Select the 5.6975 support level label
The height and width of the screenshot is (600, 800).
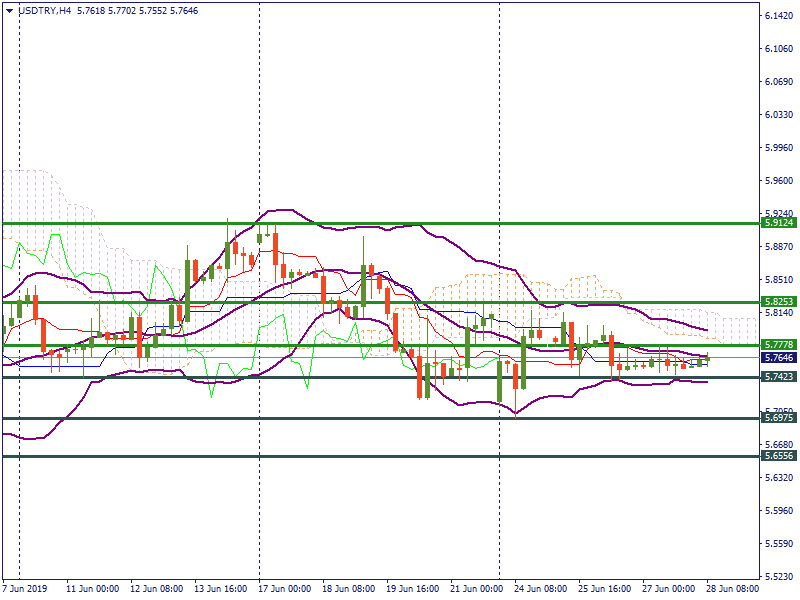click(778, 418)
